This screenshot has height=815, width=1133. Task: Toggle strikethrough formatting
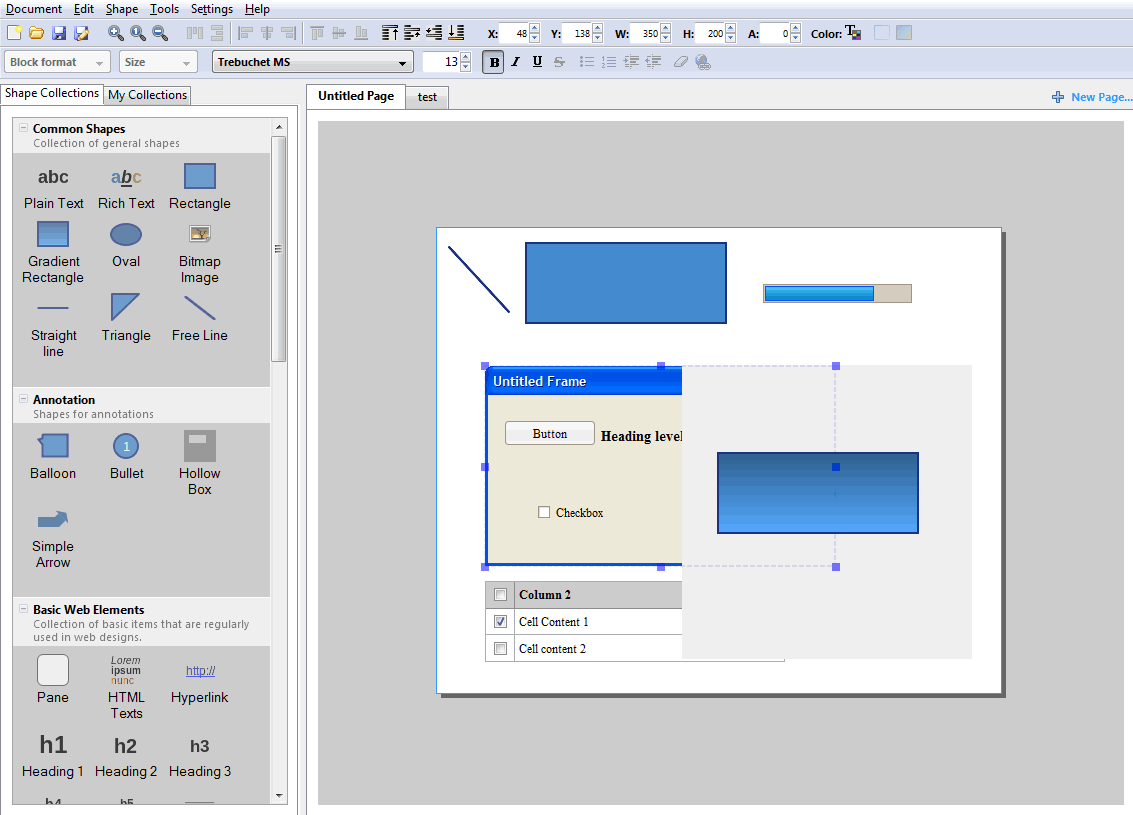(559, 62)
